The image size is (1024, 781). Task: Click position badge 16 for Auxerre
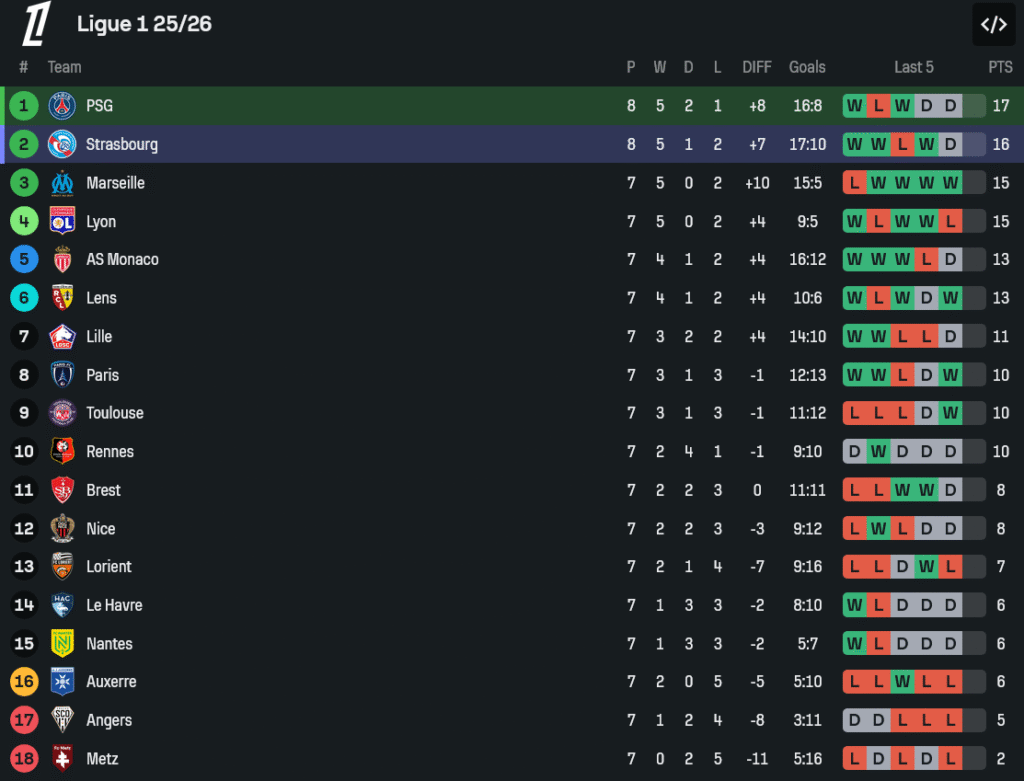point(24,682)
